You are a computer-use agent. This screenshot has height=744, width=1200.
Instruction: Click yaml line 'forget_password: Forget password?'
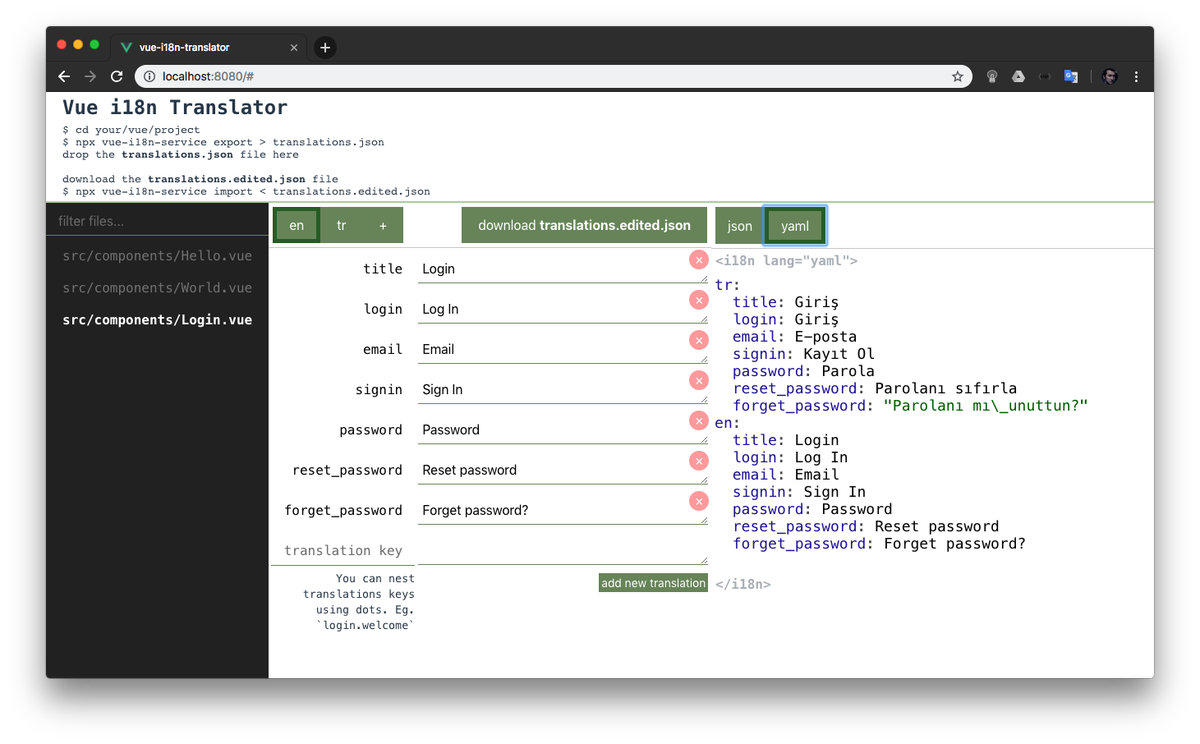coord(879,544)
